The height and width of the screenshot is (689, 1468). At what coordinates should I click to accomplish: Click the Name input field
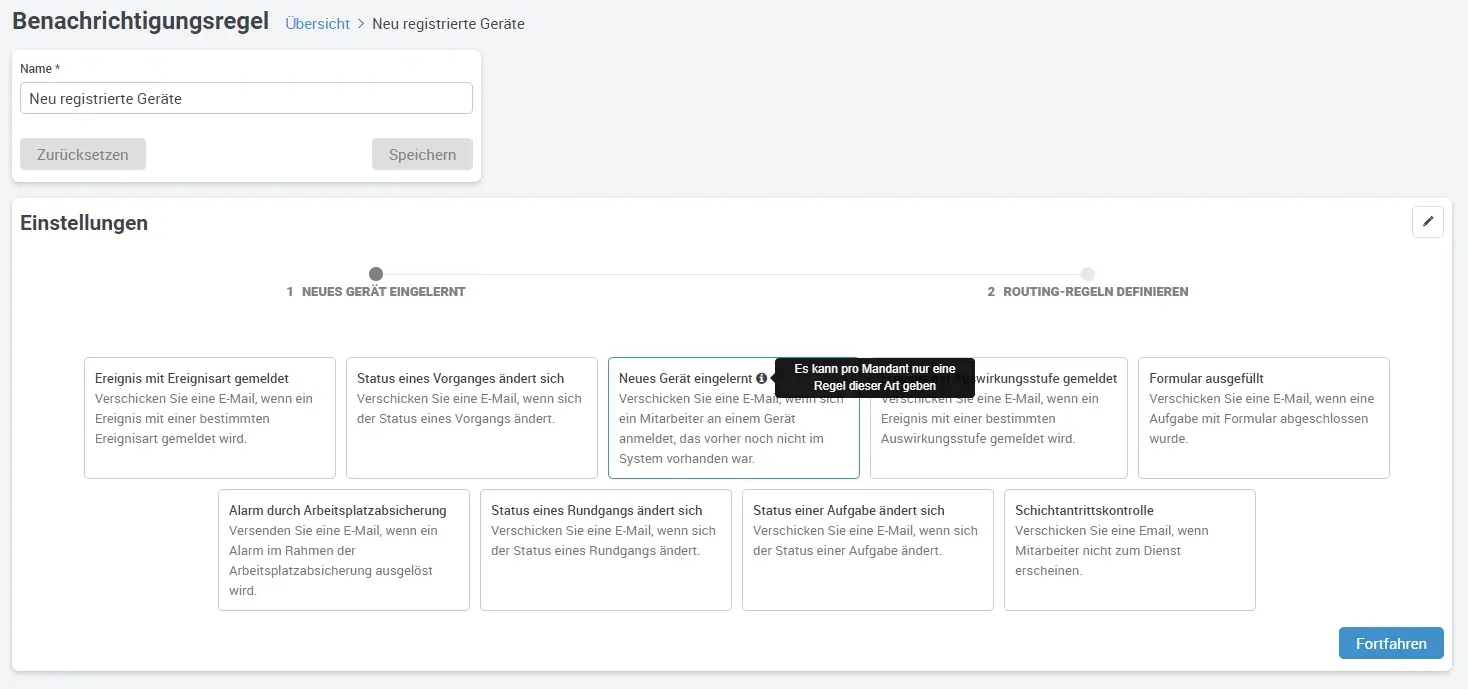point(246,98)
